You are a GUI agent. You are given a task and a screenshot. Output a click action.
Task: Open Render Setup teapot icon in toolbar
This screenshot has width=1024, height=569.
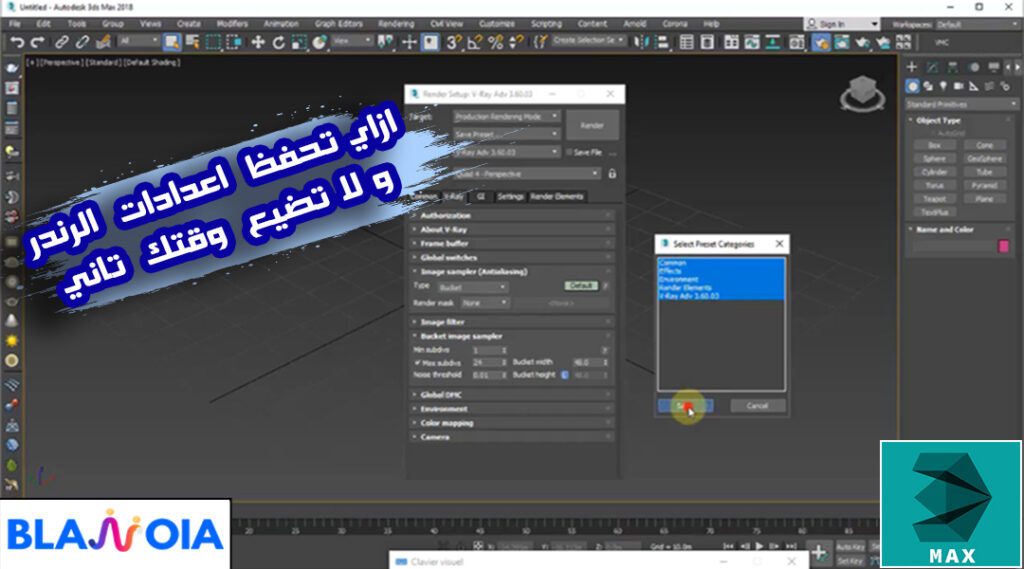coord(821,42)
